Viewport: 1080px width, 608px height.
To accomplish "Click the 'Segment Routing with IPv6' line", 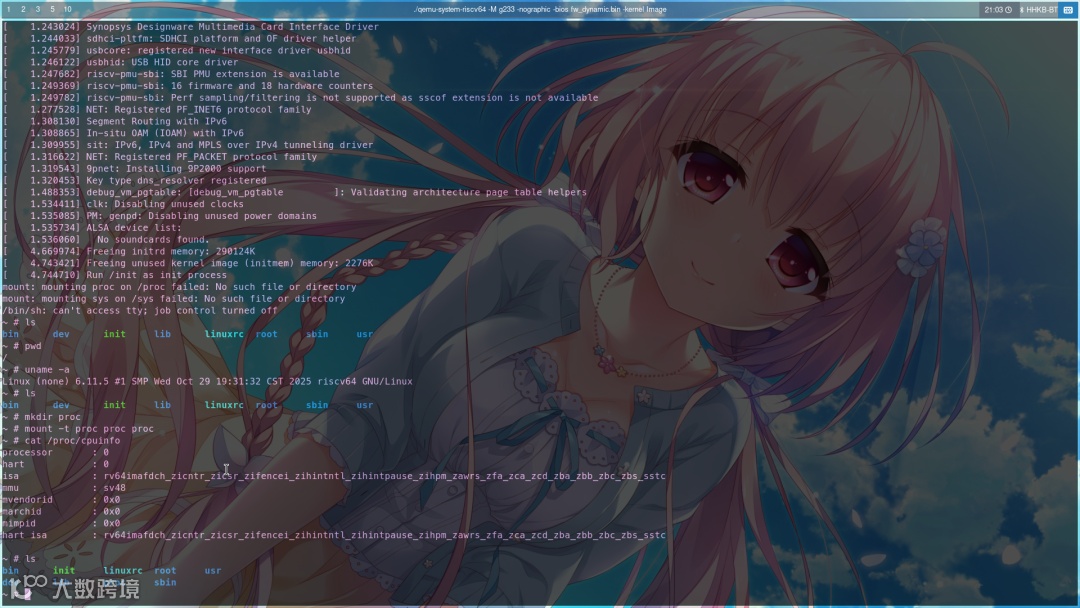I will [x=114, y=121].
